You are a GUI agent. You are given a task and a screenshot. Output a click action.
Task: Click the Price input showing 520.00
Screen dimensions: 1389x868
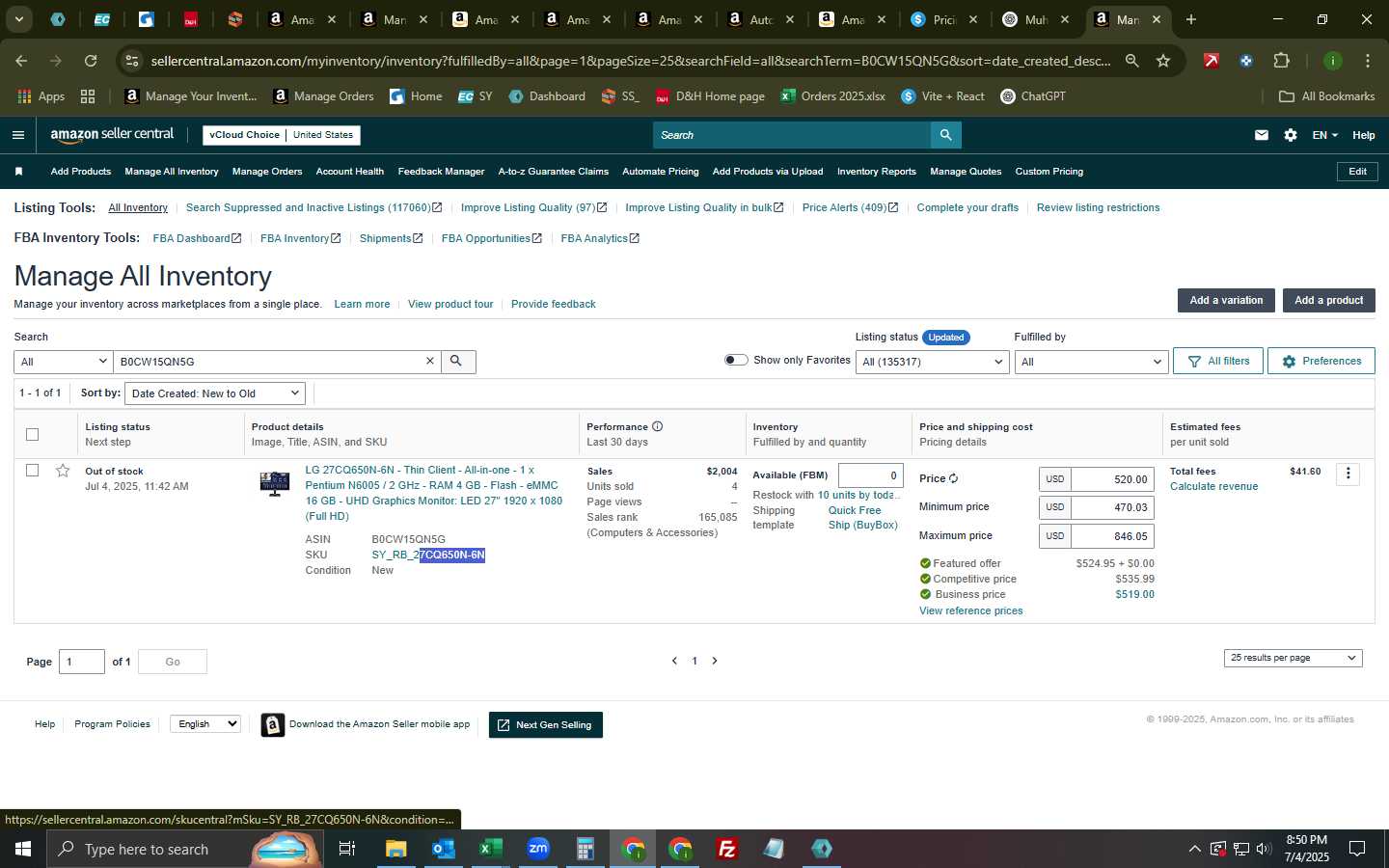point(1110,479)
